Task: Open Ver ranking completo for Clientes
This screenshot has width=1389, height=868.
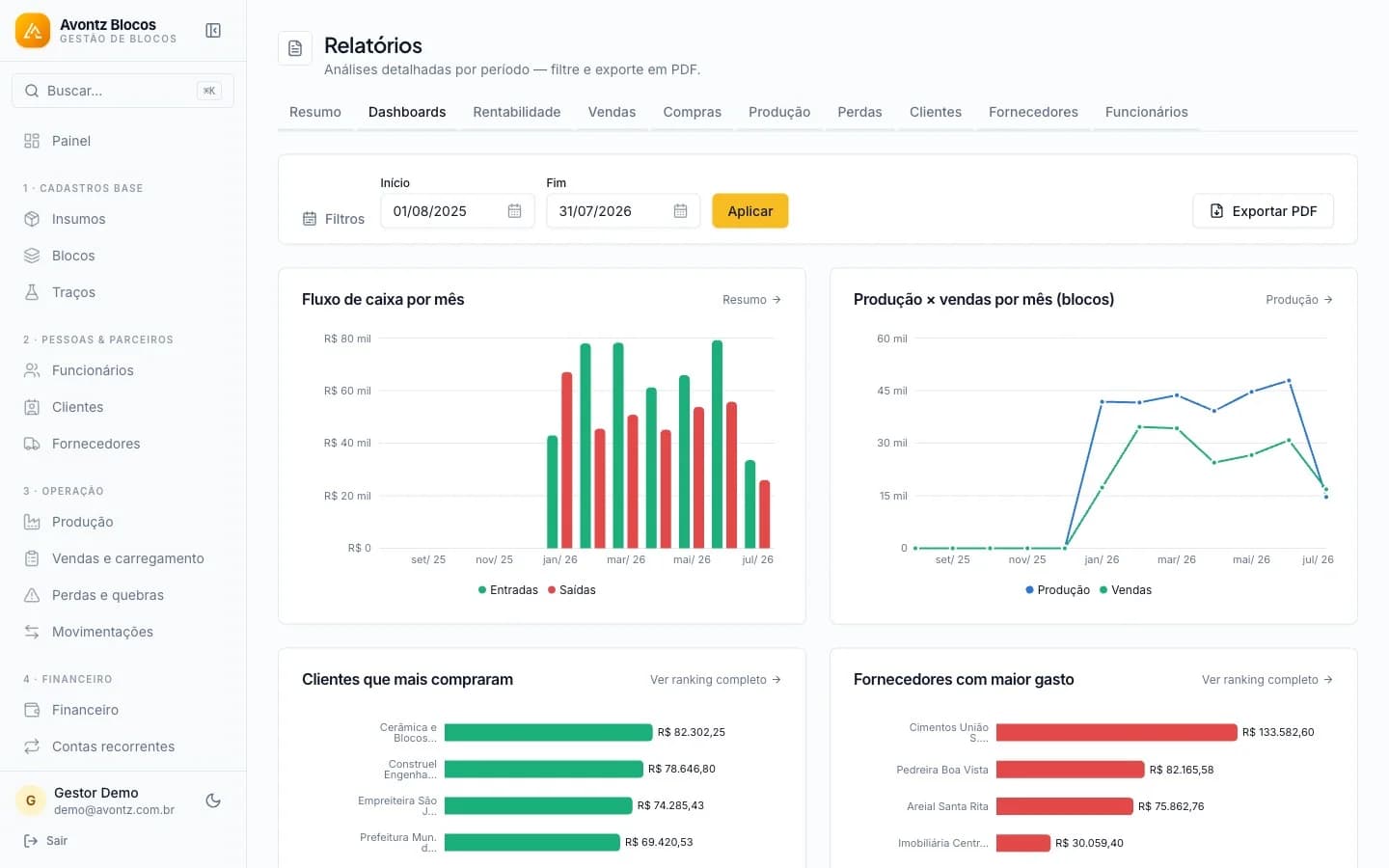Action: coord(716,680)
